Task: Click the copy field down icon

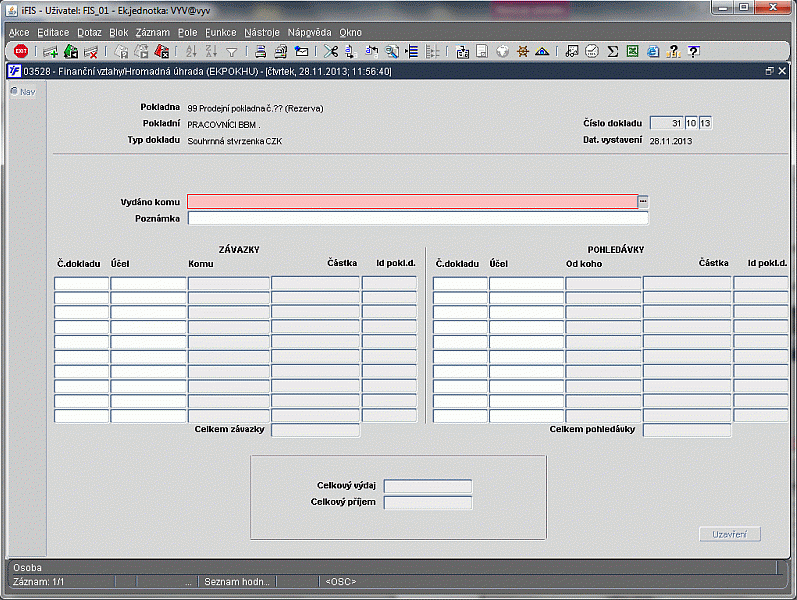Action: 350,51
